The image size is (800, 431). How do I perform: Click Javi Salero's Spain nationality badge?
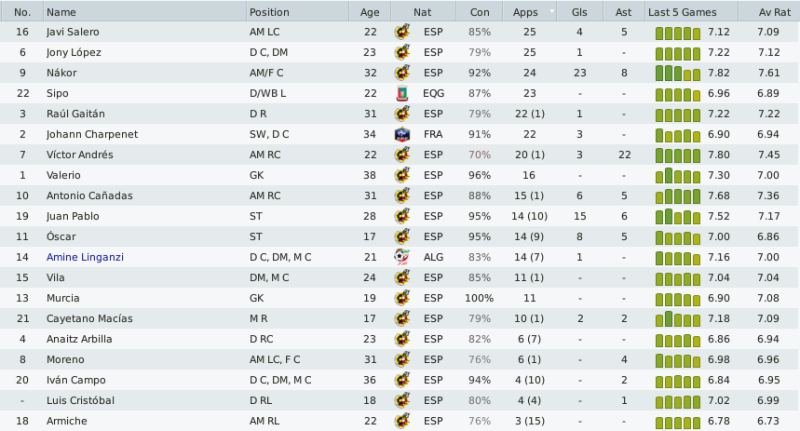click(402, 32)
